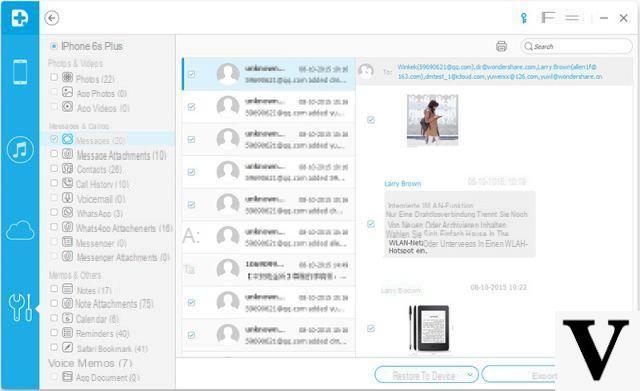Open the iTunes music note sidebar icon

20,150
